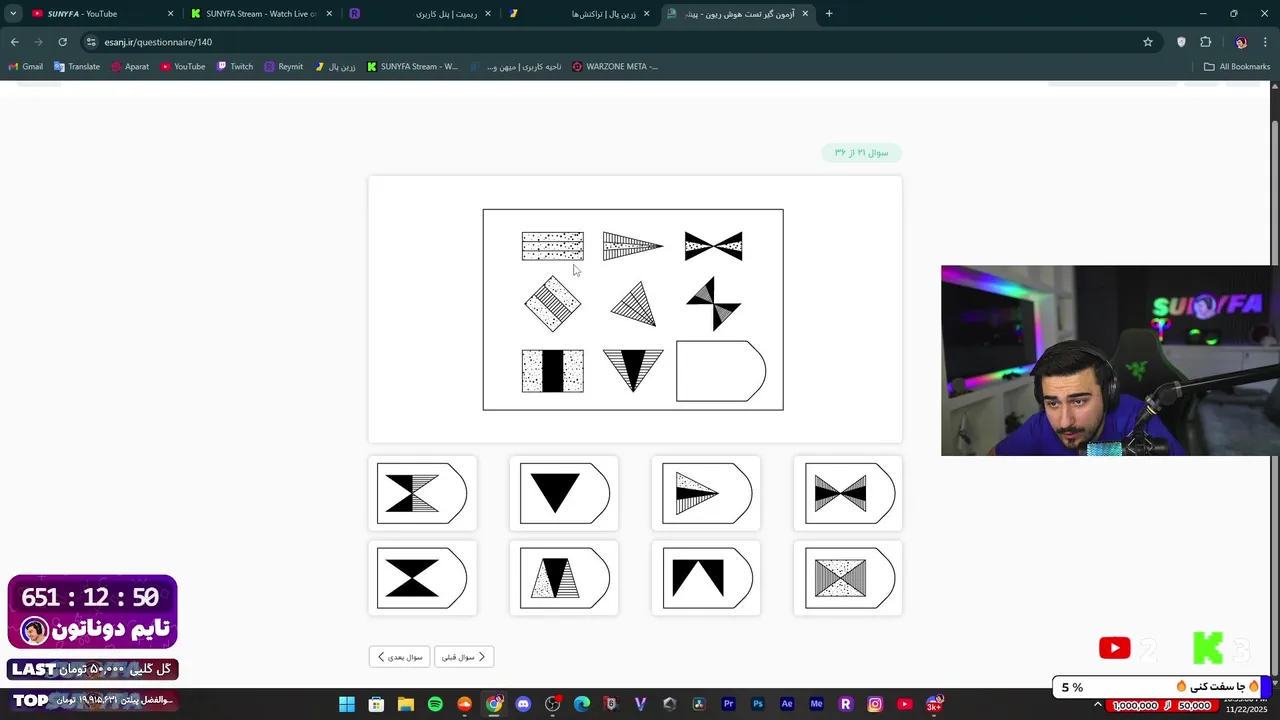
Task: Open File Explorer from the taskbar
Action: (x=405, y=704)
